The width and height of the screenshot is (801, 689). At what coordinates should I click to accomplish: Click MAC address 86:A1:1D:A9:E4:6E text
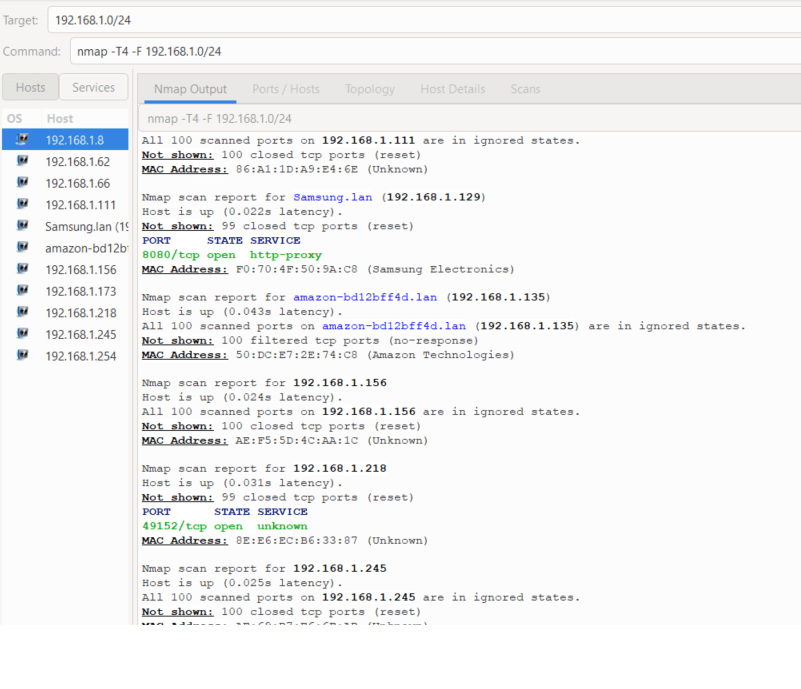point(296,169)
